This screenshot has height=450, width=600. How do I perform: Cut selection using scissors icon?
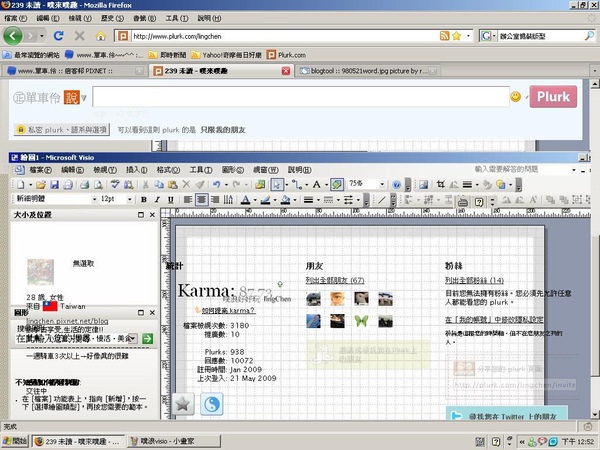(145, 185)
